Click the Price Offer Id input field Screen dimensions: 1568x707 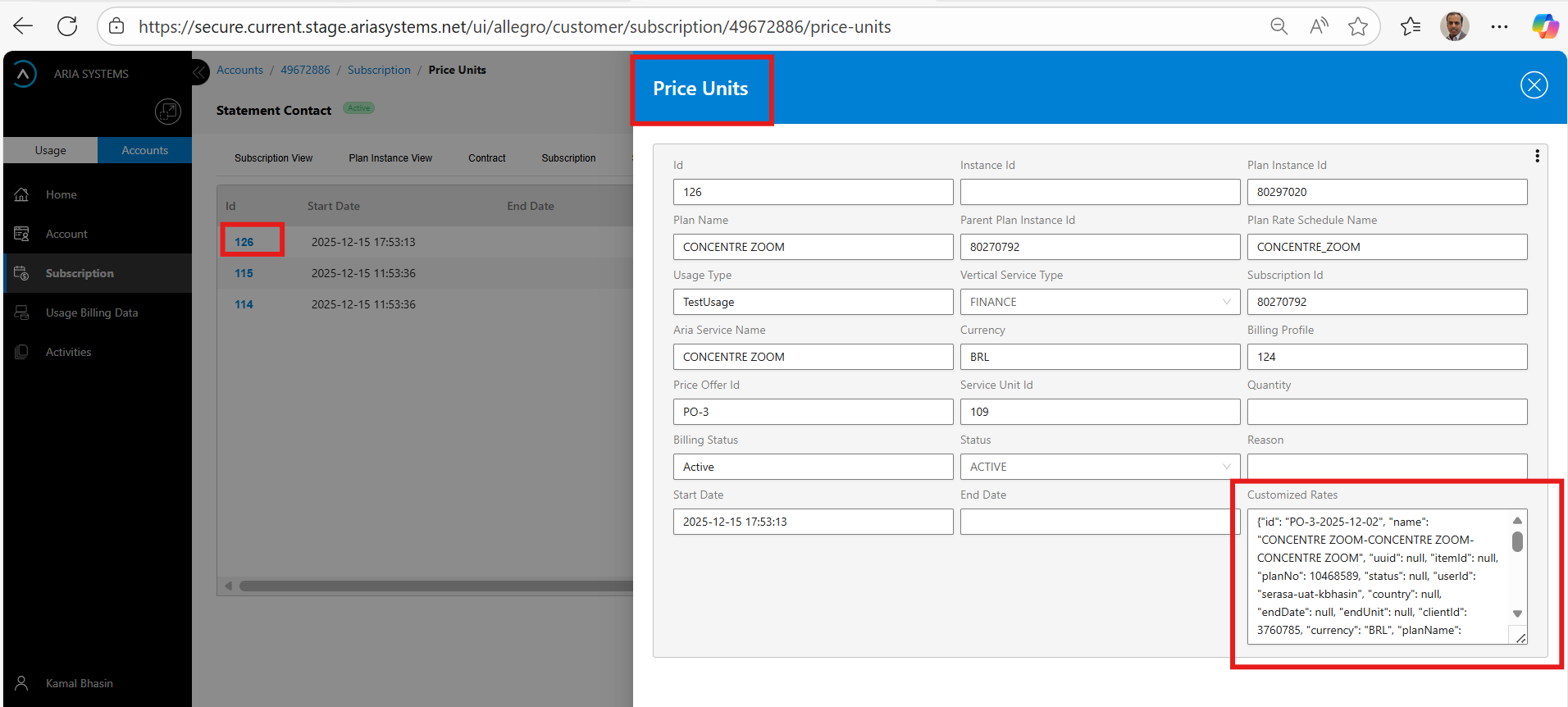pos(813,412)
